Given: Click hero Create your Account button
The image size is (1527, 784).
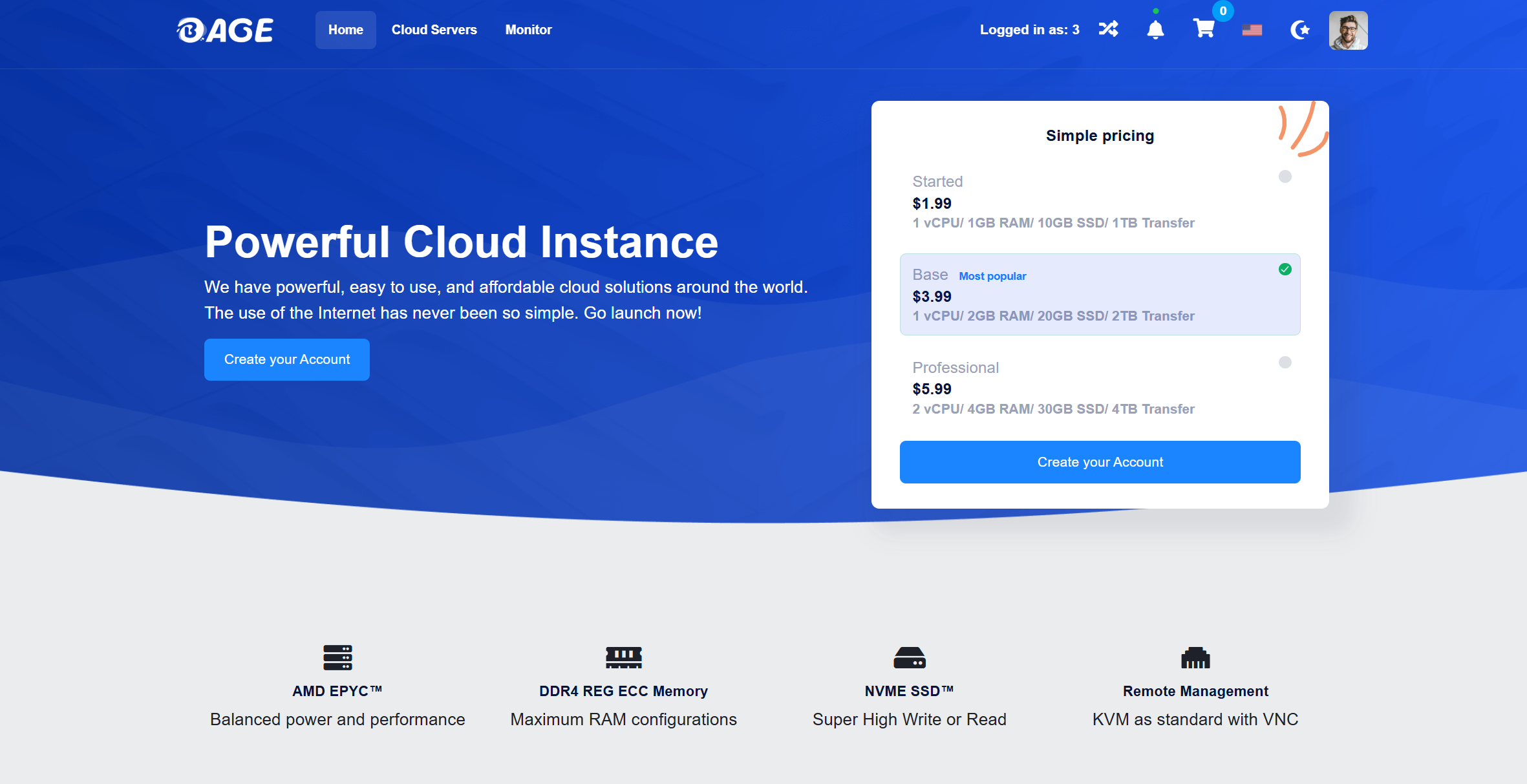Looking at the screenshot, I should coord(286,359).
